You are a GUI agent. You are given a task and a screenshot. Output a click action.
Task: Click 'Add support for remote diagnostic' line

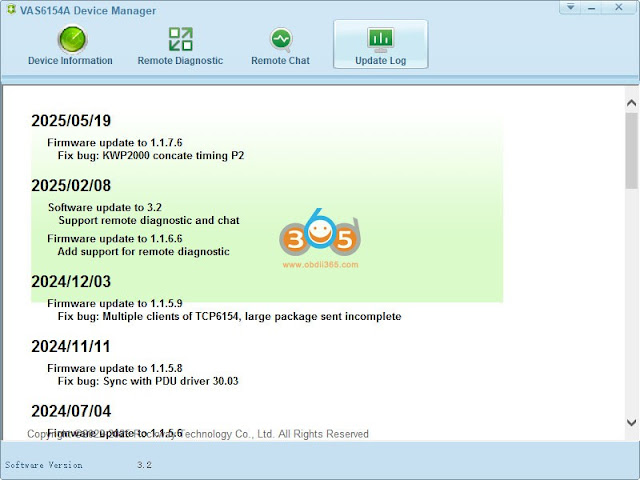click(x=144, y=251)
